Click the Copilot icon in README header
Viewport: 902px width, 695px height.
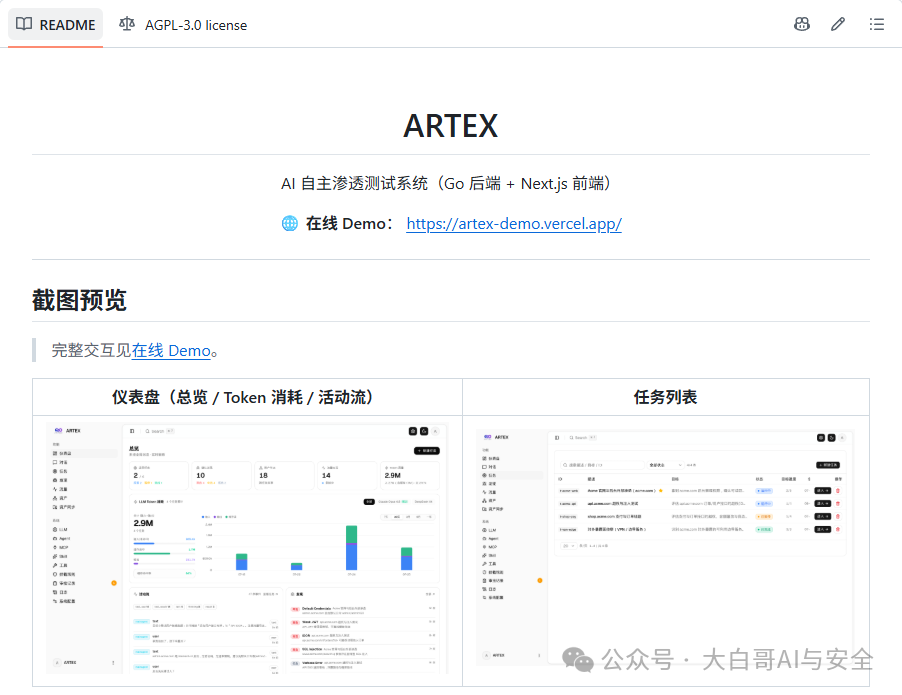801,24
